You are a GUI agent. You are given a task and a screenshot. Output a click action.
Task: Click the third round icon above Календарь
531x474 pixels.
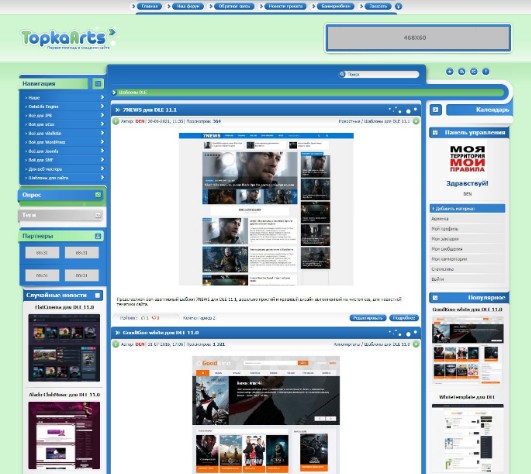coord(473,71)
